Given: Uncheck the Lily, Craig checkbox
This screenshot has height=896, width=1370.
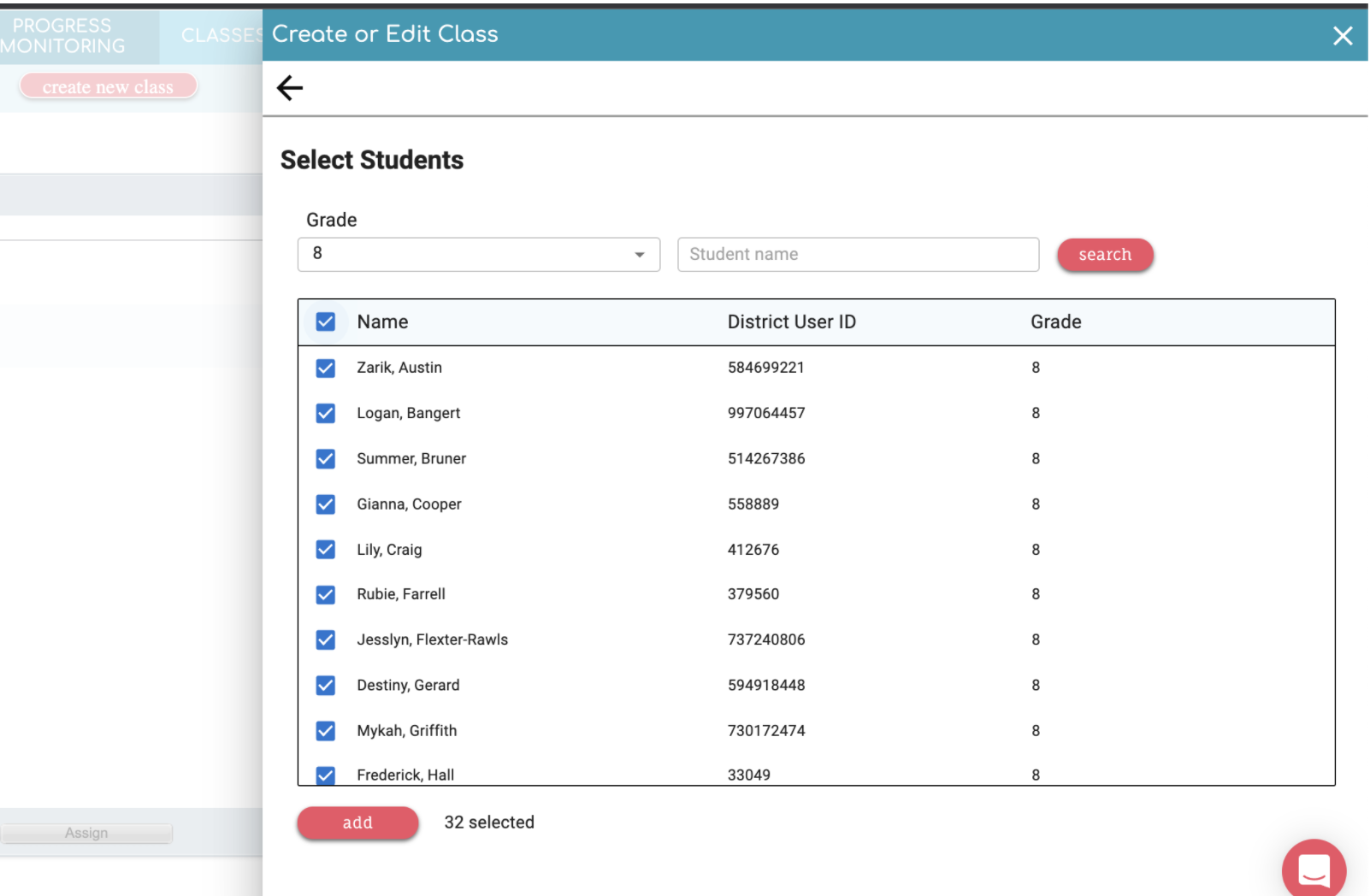Looking at the screenshot, I should [326, 550].
